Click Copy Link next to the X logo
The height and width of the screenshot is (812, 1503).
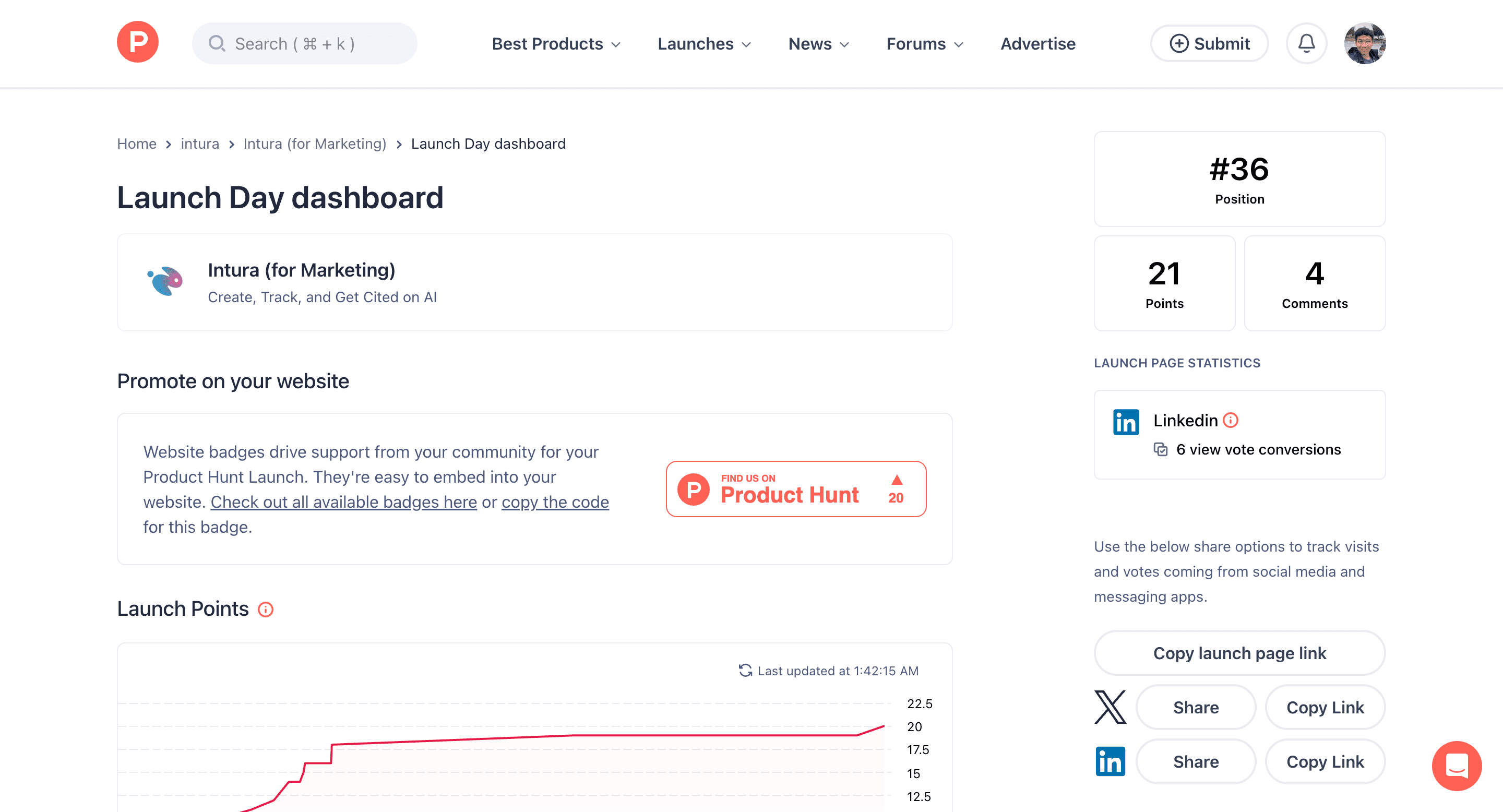[x=1325, y=707]
